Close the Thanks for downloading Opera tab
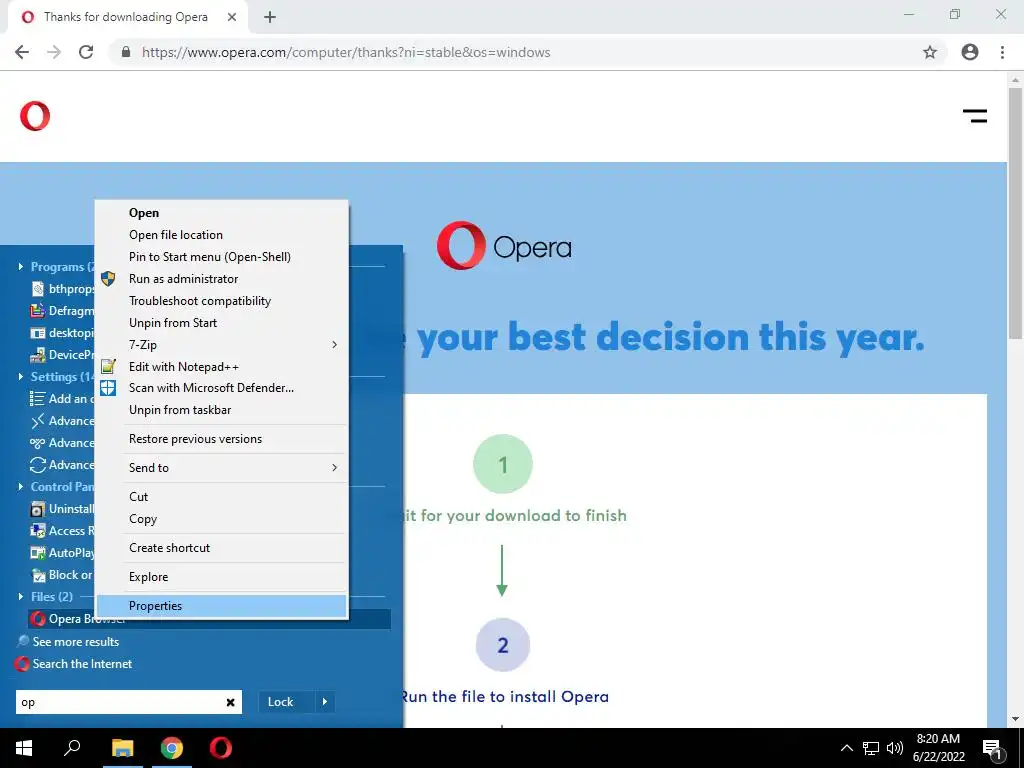The height and width of the screenshot is (768, 1024). tap(232, 18)
